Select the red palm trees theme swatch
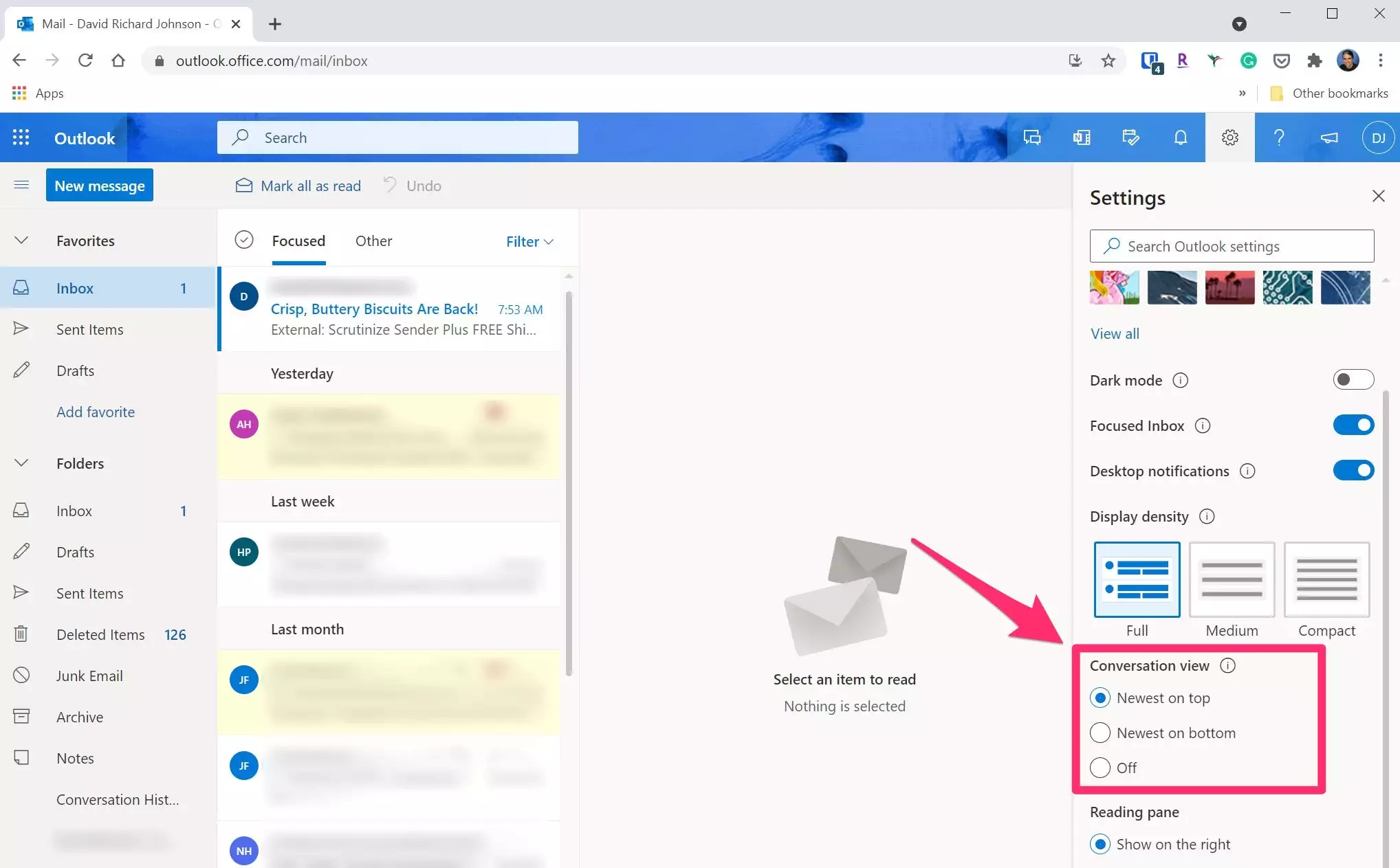Screen dimensions: 1400x868 click(1229, 287)
